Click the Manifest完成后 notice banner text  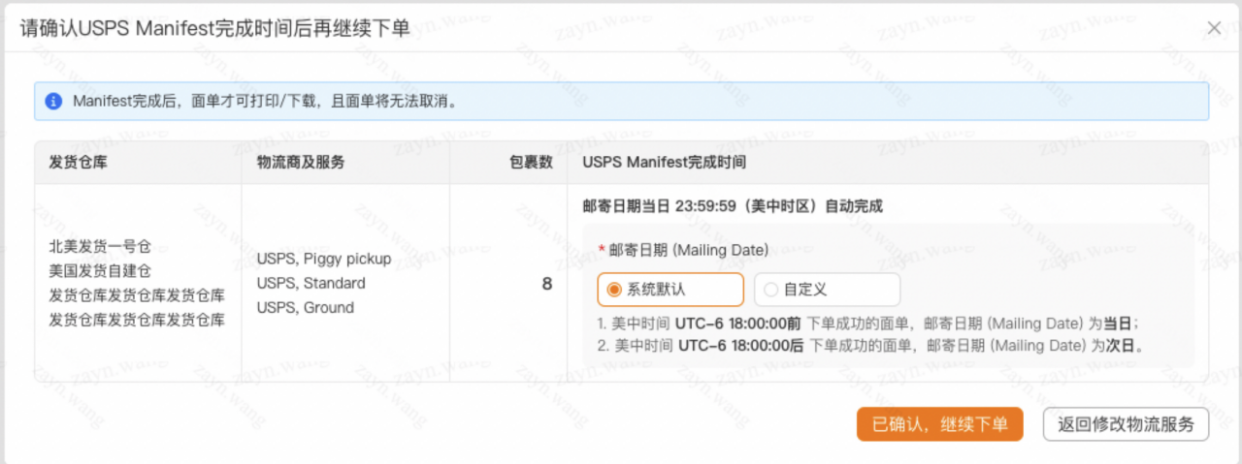(x=265, y=101)
